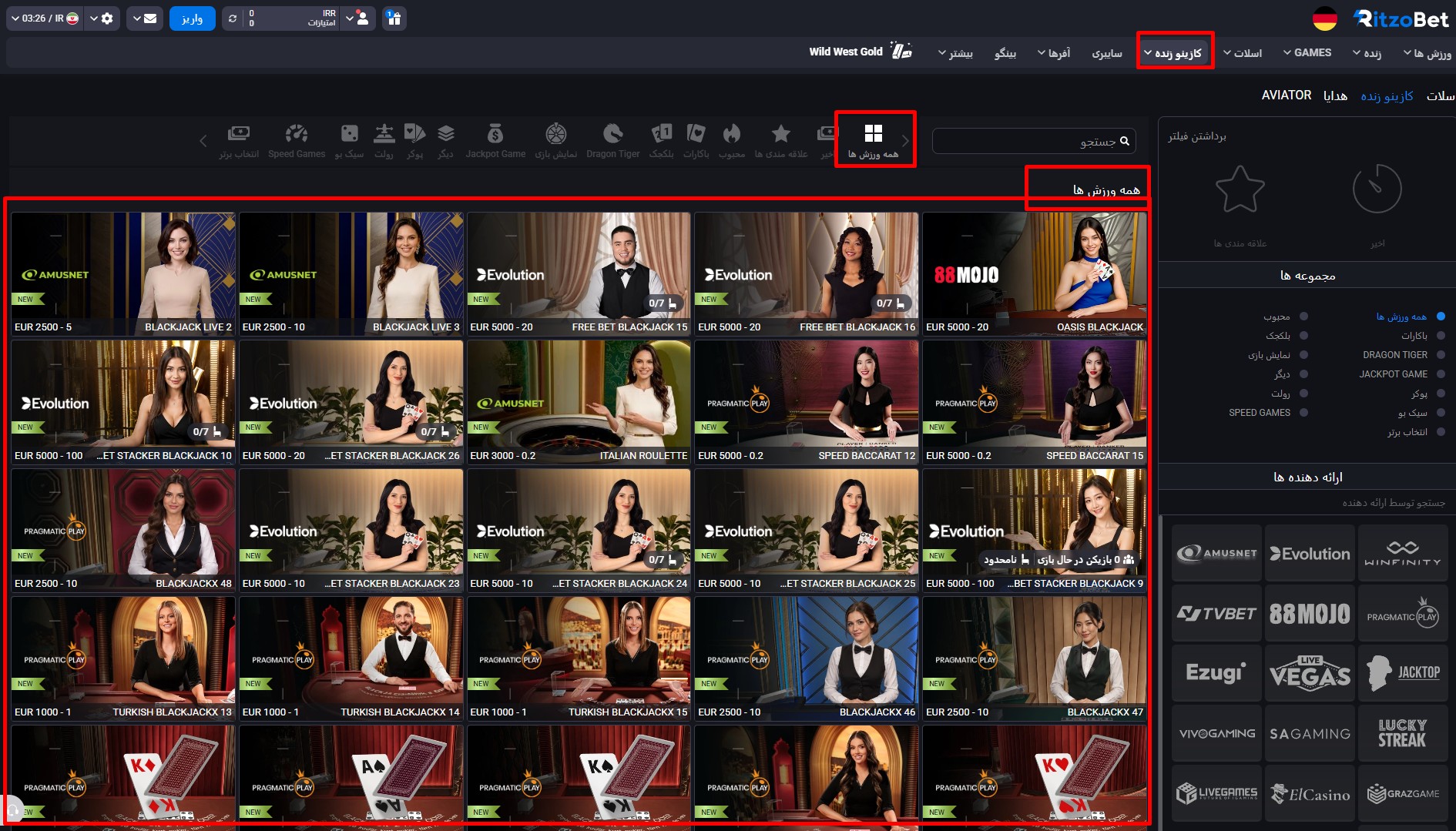Open the Wild West Gold promo link
This screenshot has height=831, width=1456.
(861, 52)
